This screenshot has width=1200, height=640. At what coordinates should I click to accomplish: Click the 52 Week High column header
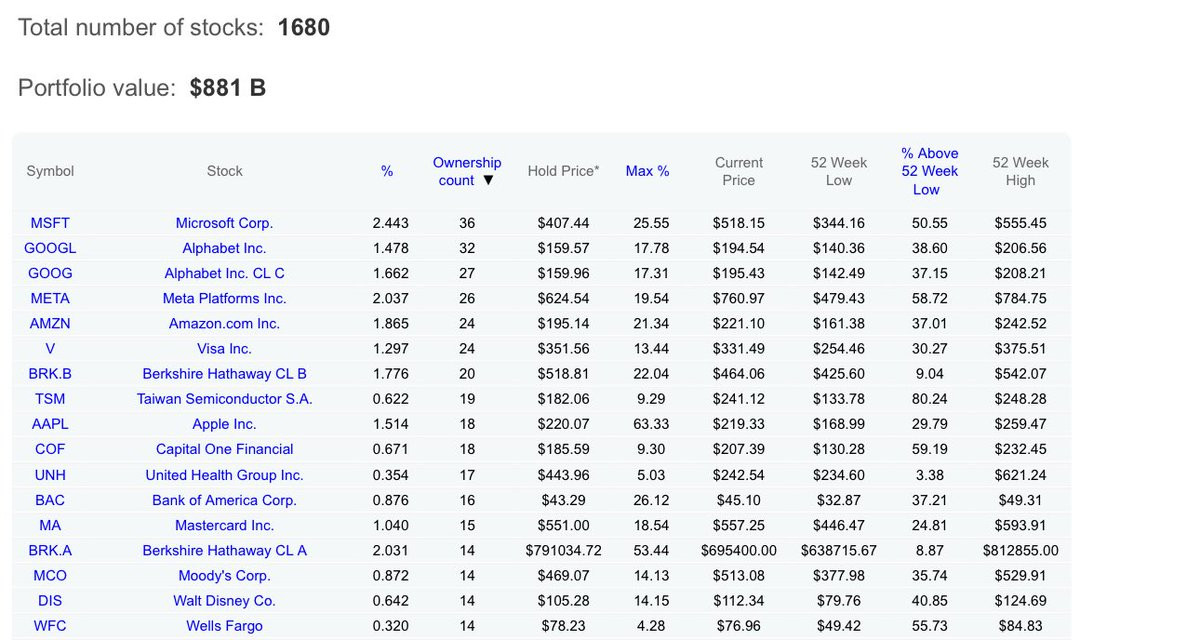(x=1020, y=171)
